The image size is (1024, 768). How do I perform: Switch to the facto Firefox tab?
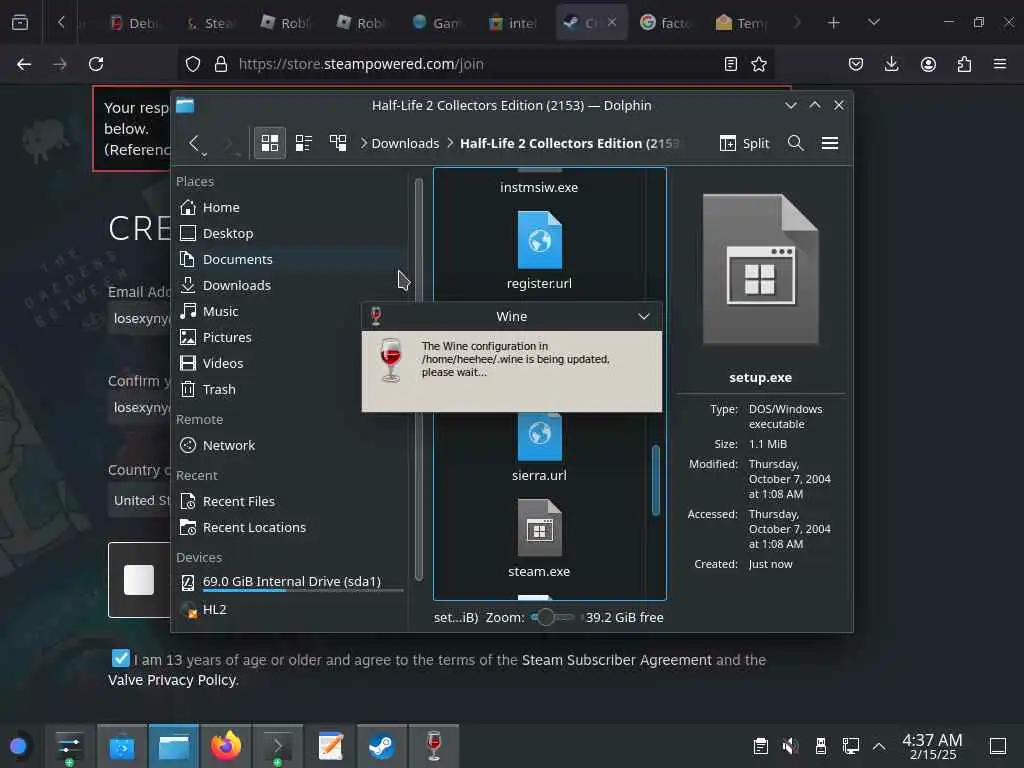[665, 23]
